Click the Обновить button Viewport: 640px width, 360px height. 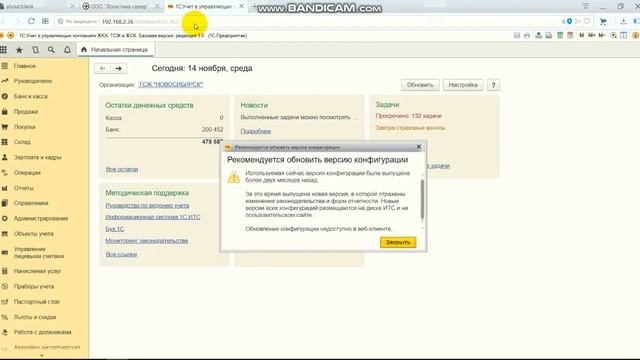pos(420,85)
